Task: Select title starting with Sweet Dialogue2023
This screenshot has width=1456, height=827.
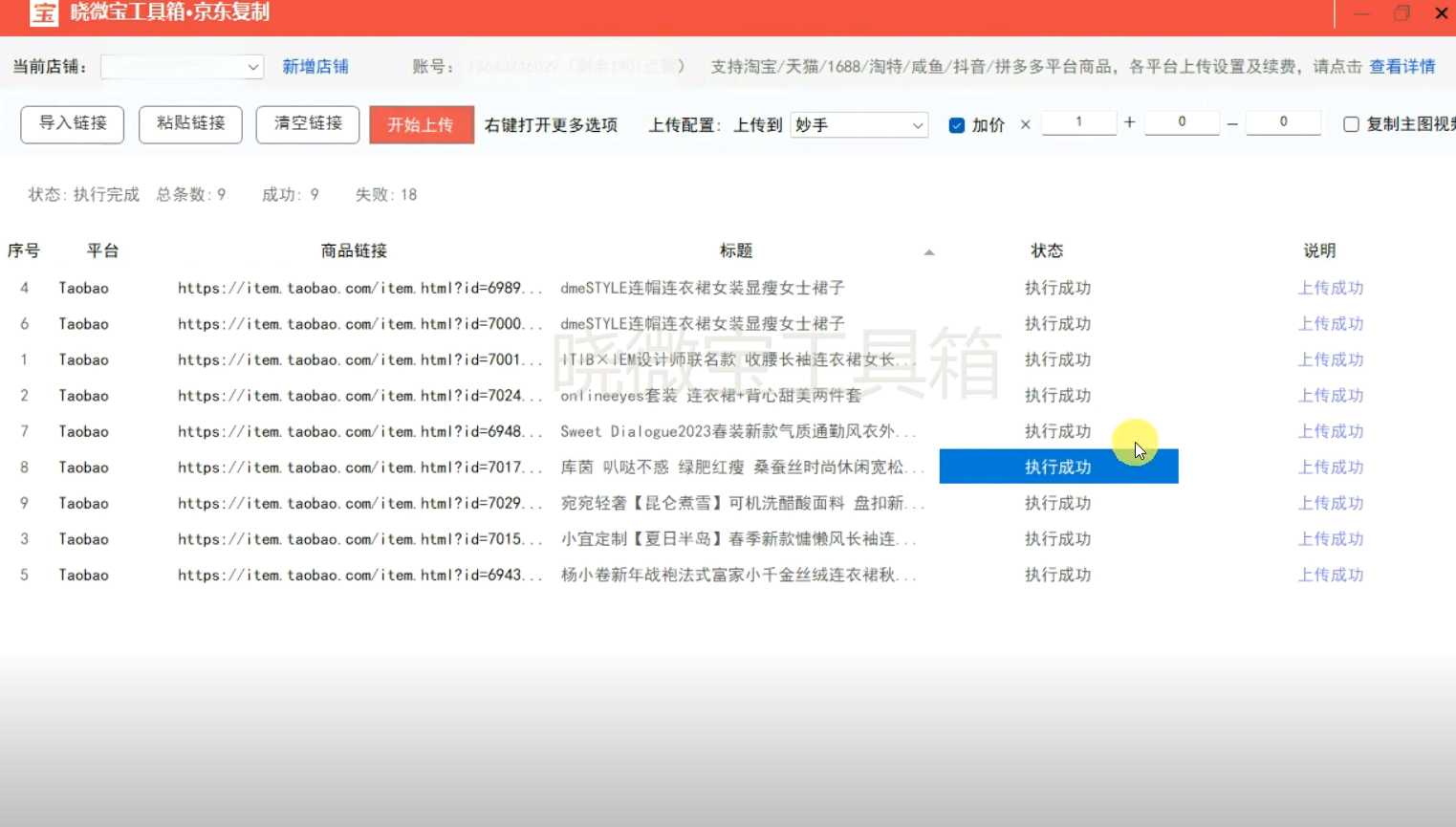Action: click(x=738, y=431)
